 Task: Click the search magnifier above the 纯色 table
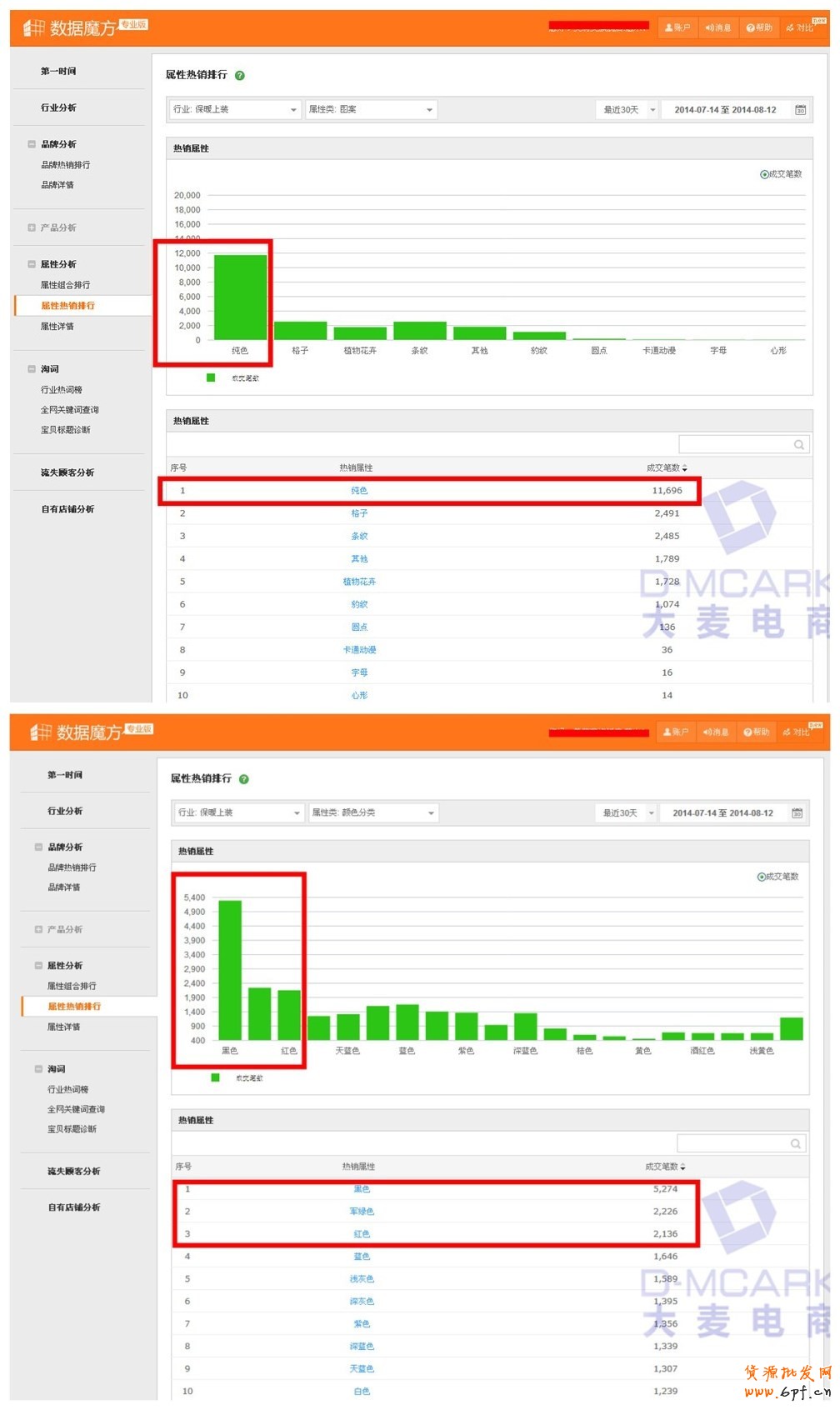798,445
